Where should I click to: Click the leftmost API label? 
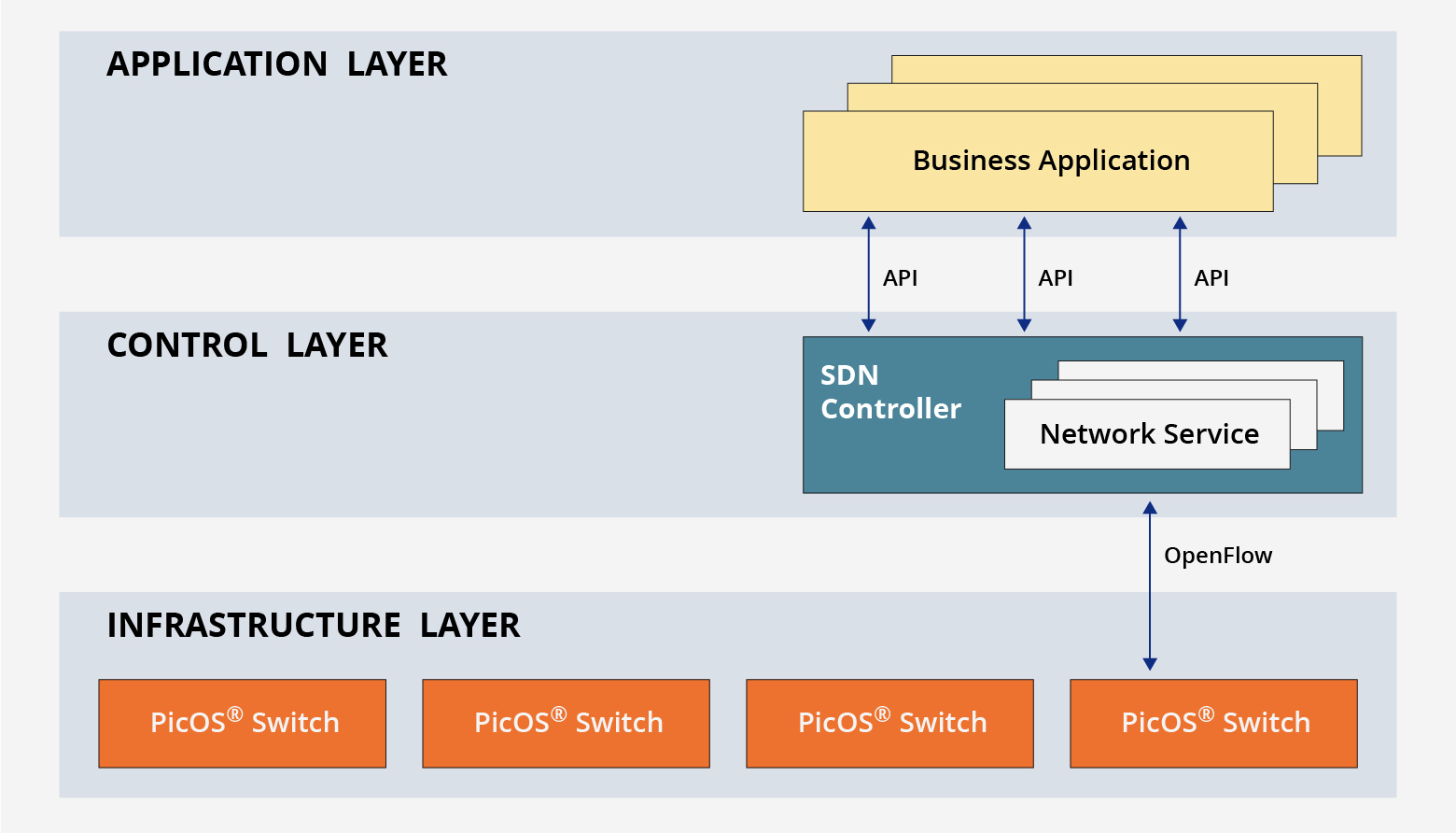coord(900,278)
